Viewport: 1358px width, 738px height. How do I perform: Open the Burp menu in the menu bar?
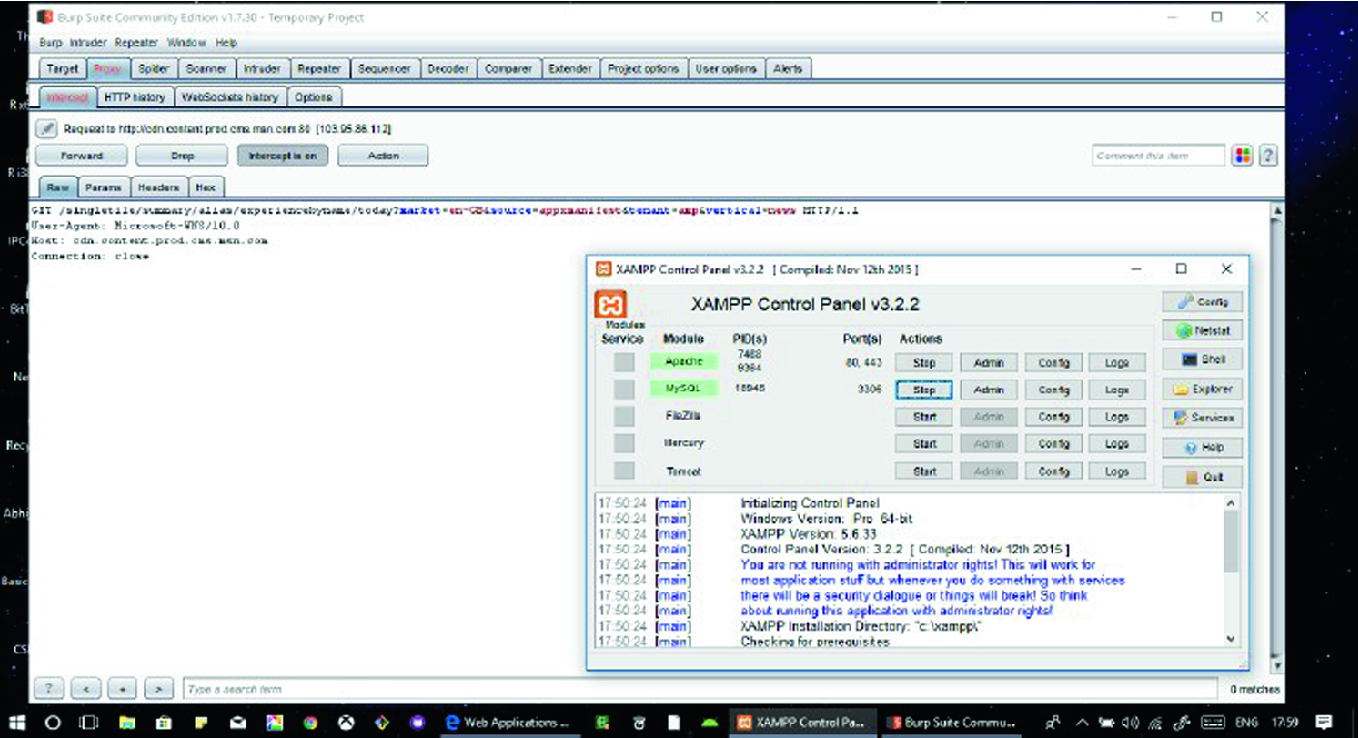pyautogui.click(x=50, y=43)
